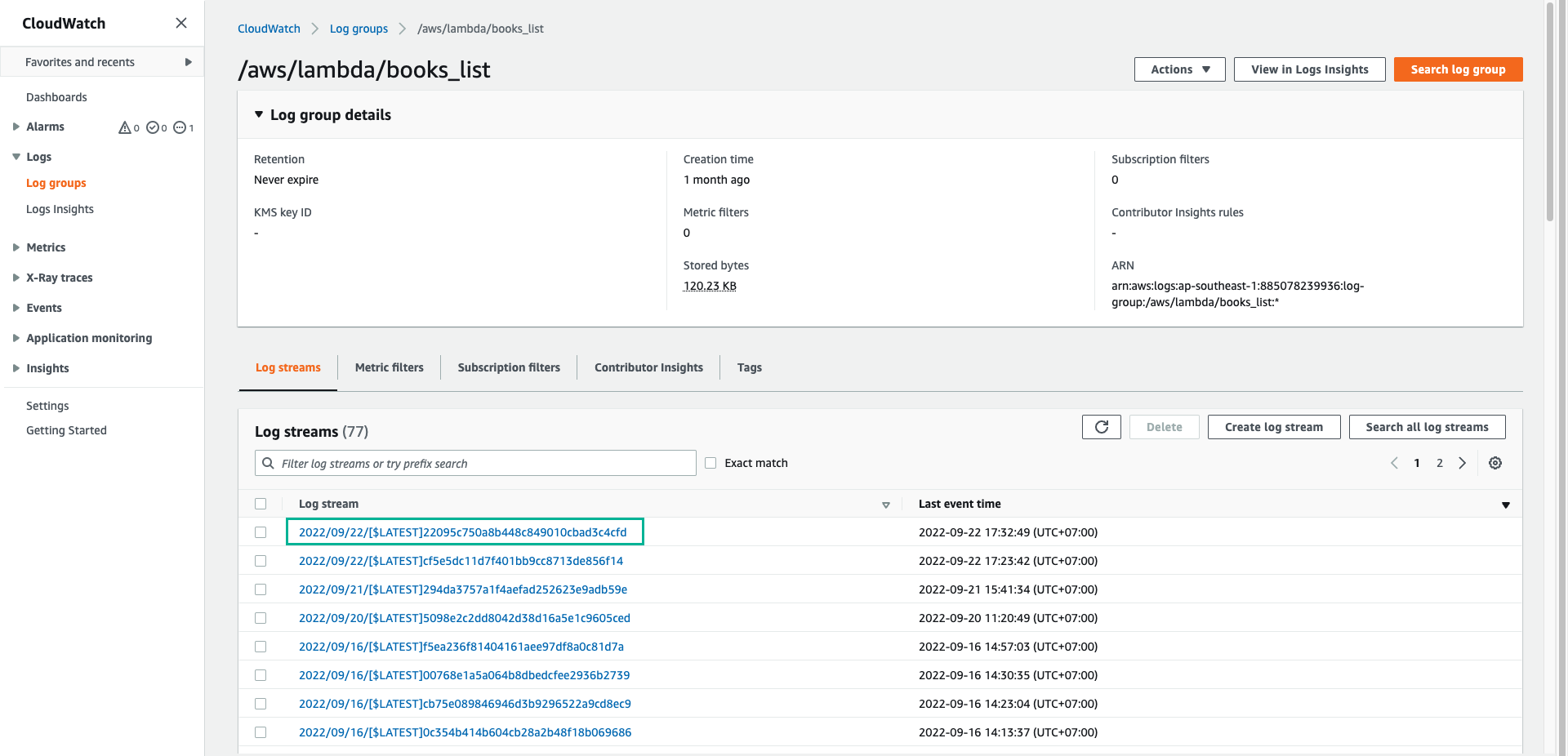
Task: Select all log streams checkbox
Action: click(x=261, y=504)
